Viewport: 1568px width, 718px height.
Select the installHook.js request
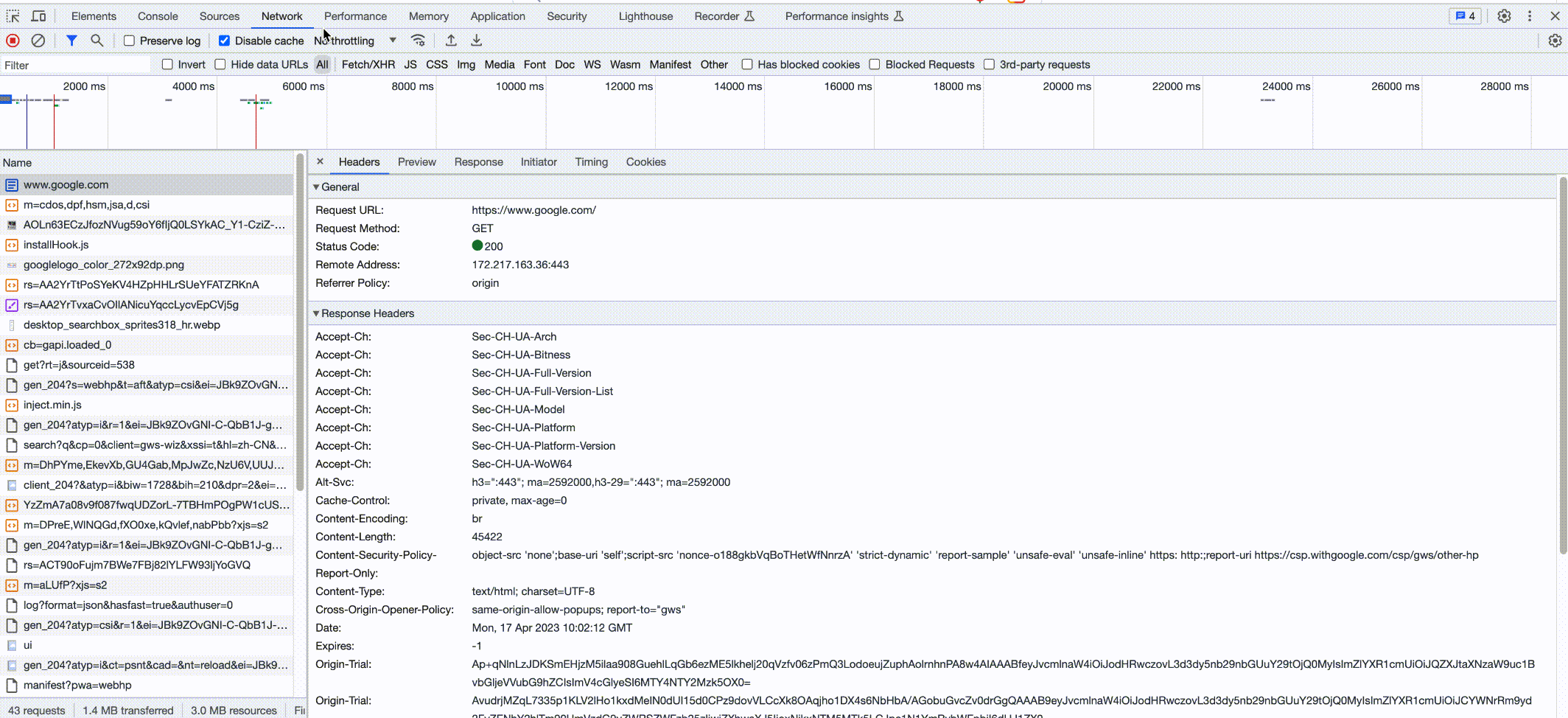147,245
